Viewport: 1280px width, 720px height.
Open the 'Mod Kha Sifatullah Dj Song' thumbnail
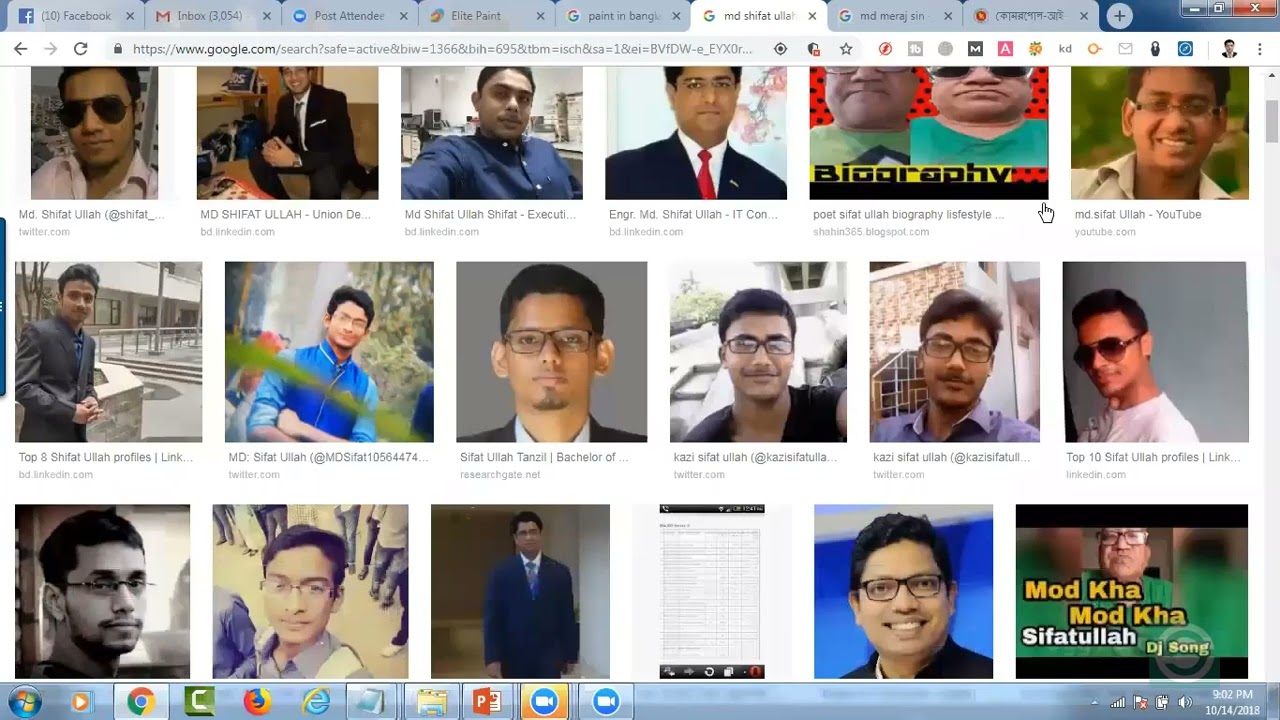(x=1131, y=592)
